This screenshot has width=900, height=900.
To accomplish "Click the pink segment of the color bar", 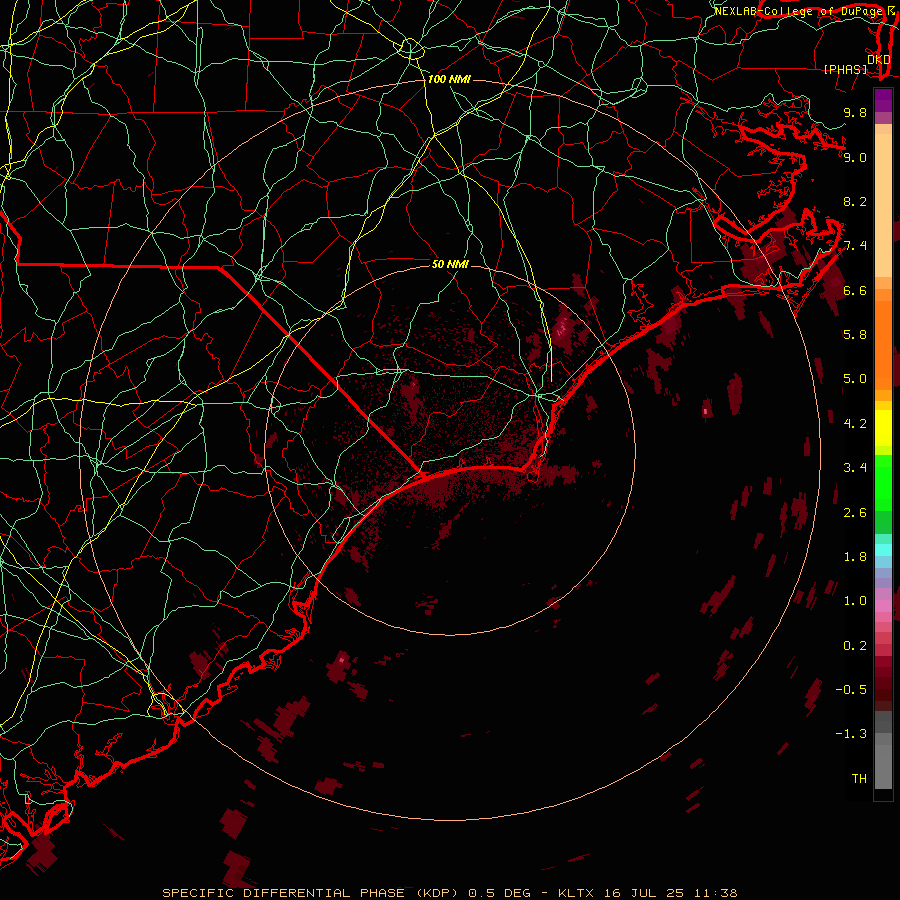I will click(x=883, y=606).
